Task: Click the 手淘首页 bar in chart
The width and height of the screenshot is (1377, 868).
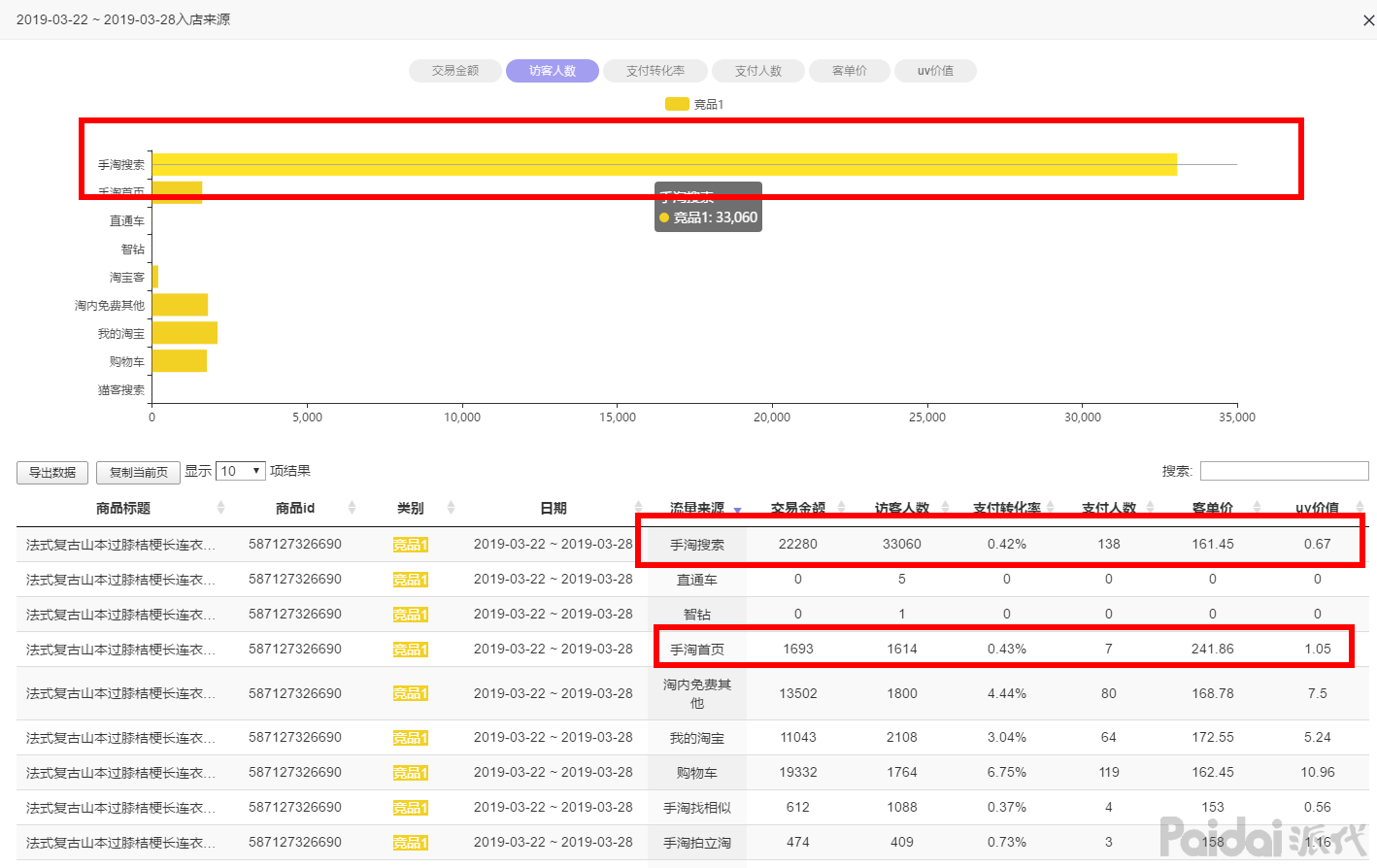Action: pos(177,192)
